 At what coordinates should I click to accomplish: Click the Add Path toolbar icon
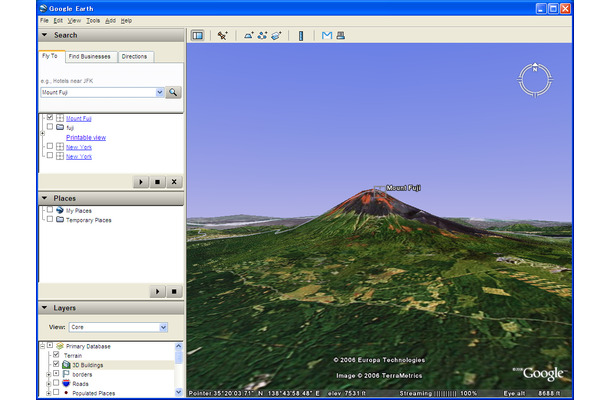[262, 35]
